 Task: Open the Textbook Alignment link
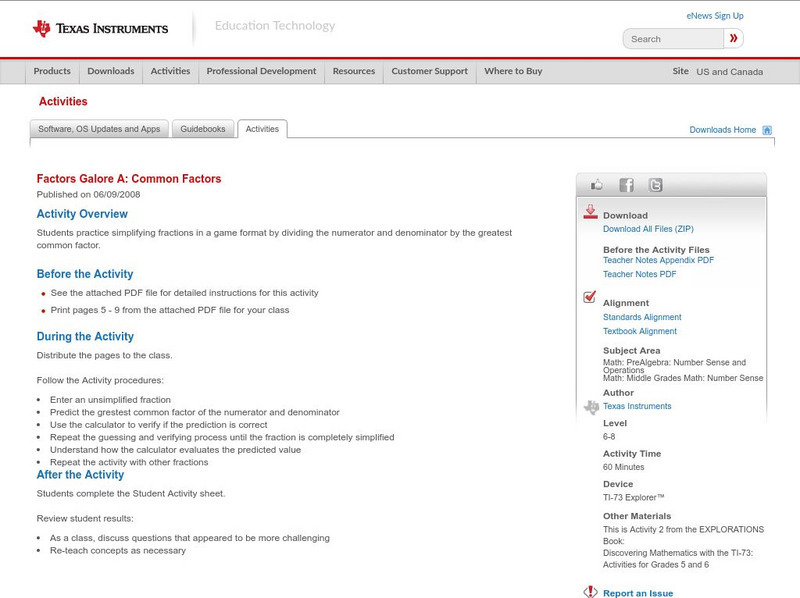point(640,331)
